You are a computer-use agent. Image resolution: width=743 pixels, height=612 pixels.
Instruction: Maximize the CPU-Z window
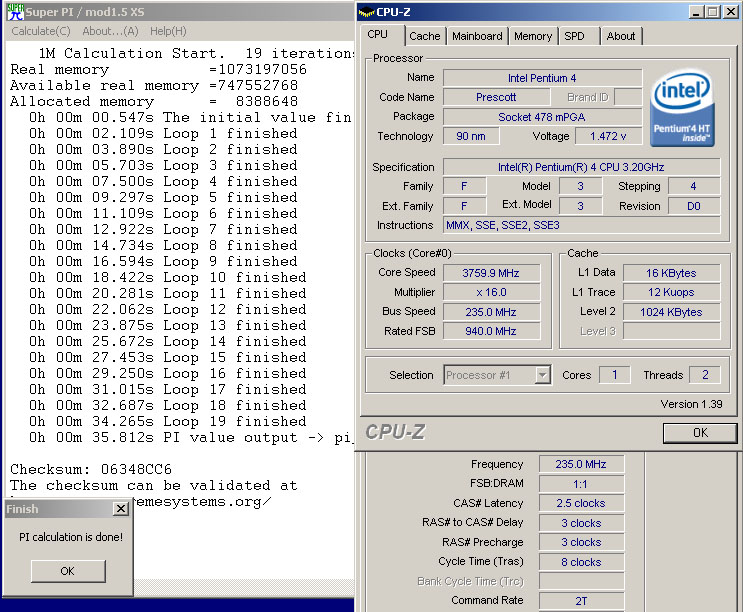coord(712,12)
